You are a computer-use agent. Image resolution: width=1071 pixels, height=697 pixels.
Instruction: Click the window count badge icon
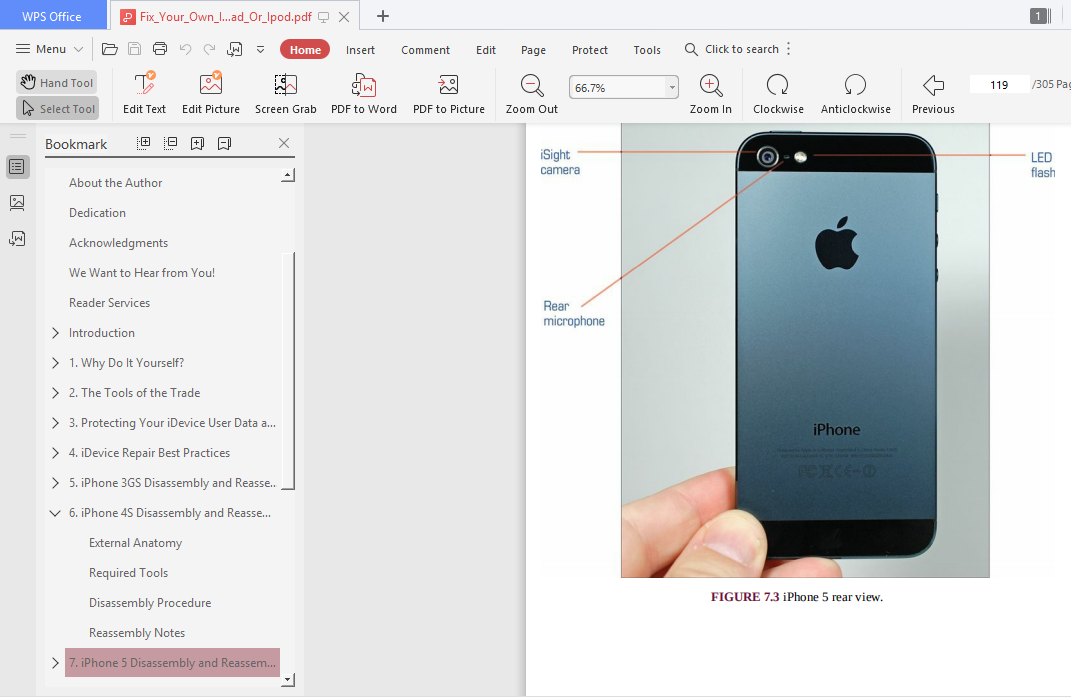1040,16
